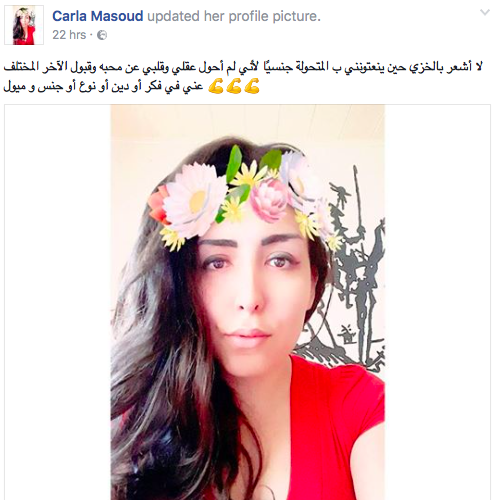Click the white area left of the photo
Screen dimensions: 498x500
[x=58, y=302]
